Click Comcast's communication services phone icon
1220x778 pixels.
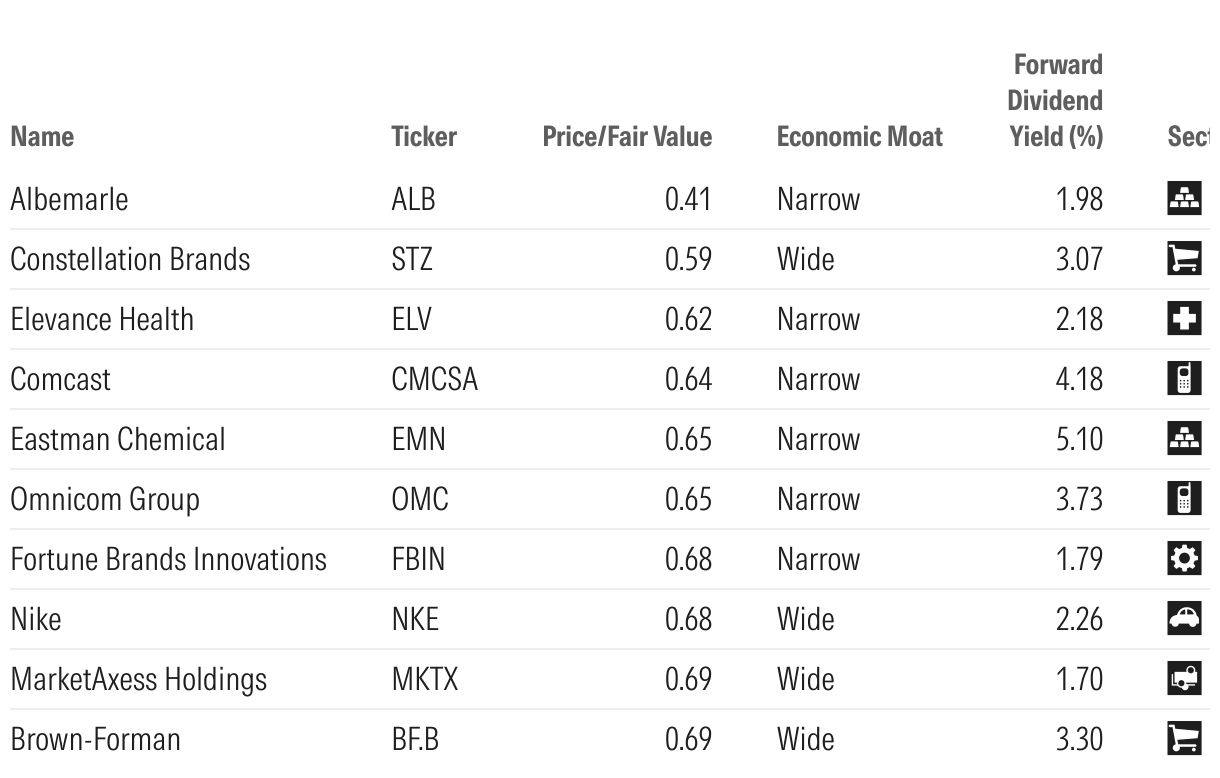(x=1184, y=379)
